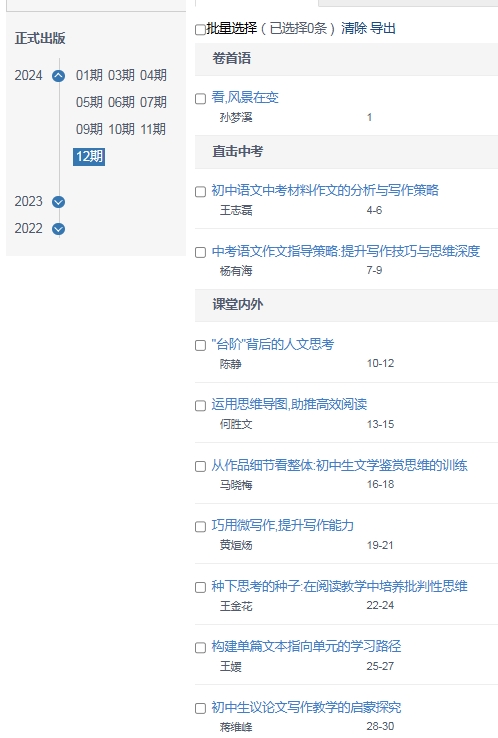Screen dimensions: 498x738
Task: Click 导出 to export selected items
Action: point(383,28)
